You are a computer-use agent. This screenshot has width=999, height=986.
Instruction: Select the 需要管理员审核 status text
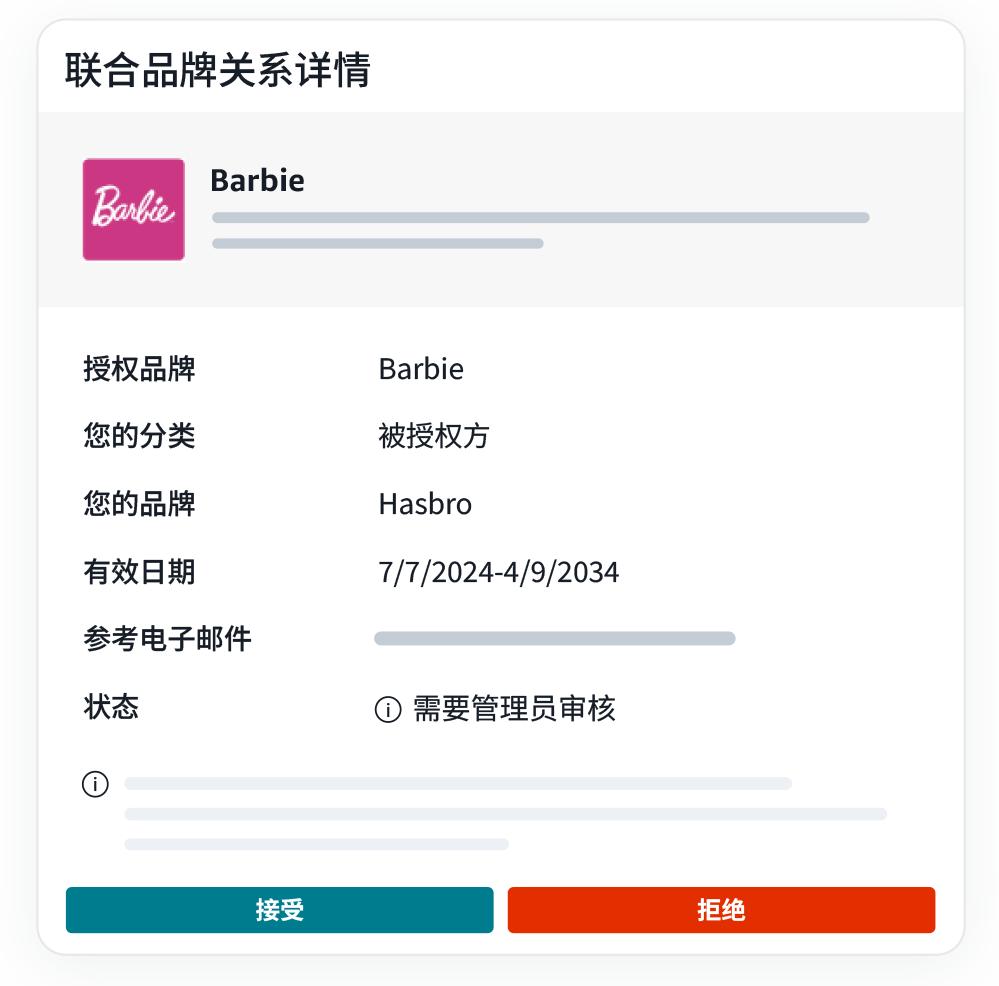click(x=514, y=709)
